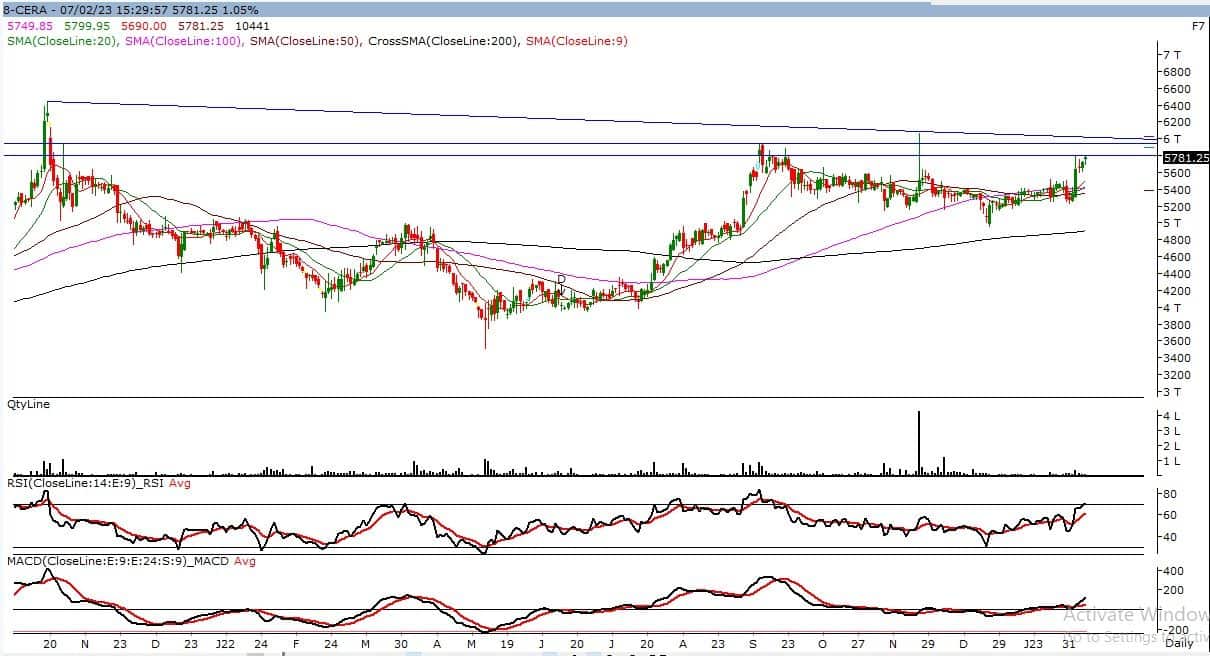
Task: Click the black 5781.25 current price tag
Action: coord(1186,158)
